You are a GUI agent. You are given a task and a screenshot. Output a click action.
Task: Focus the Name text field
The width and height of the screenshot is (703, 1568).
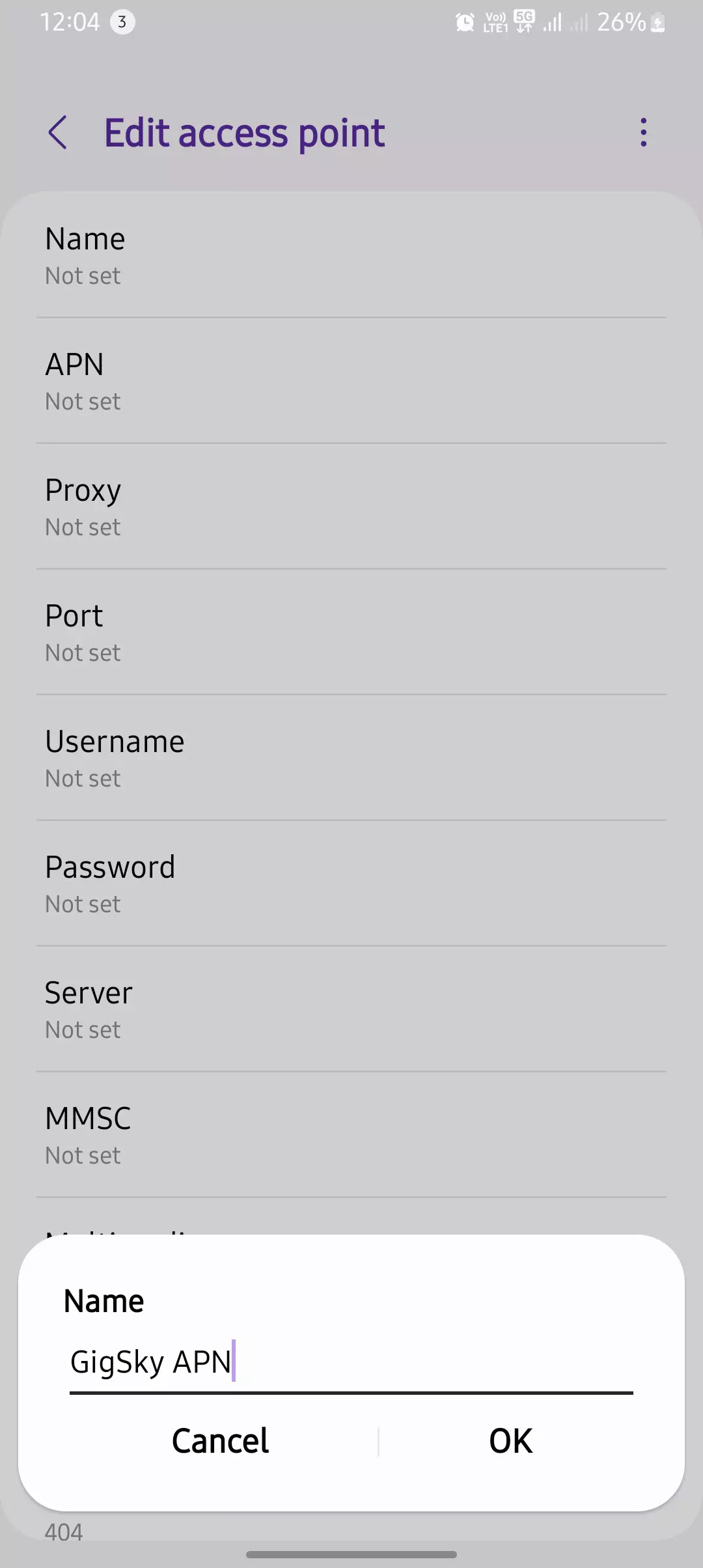tap(351, 1362)
